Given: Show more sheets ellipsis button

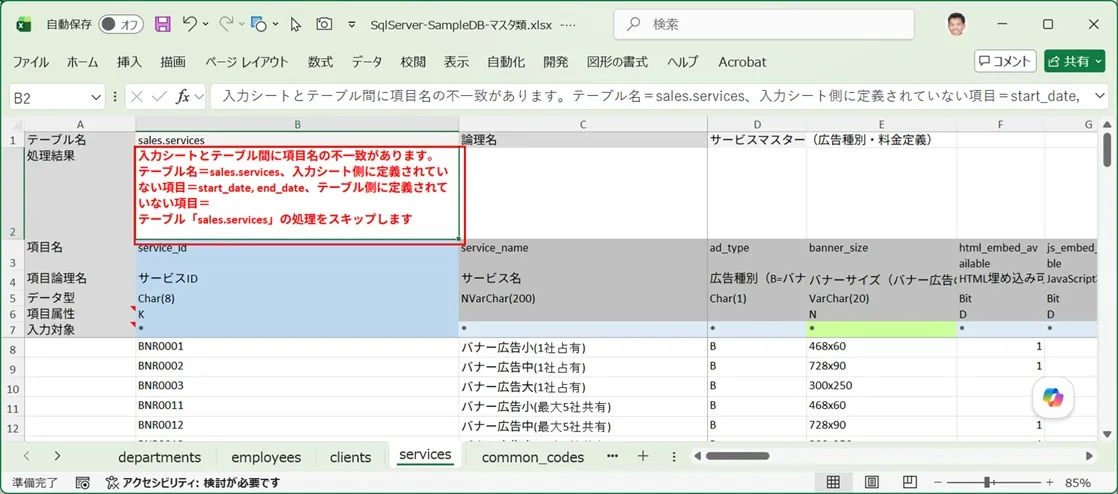Looking at the screenshot, I should pos(612,456).
